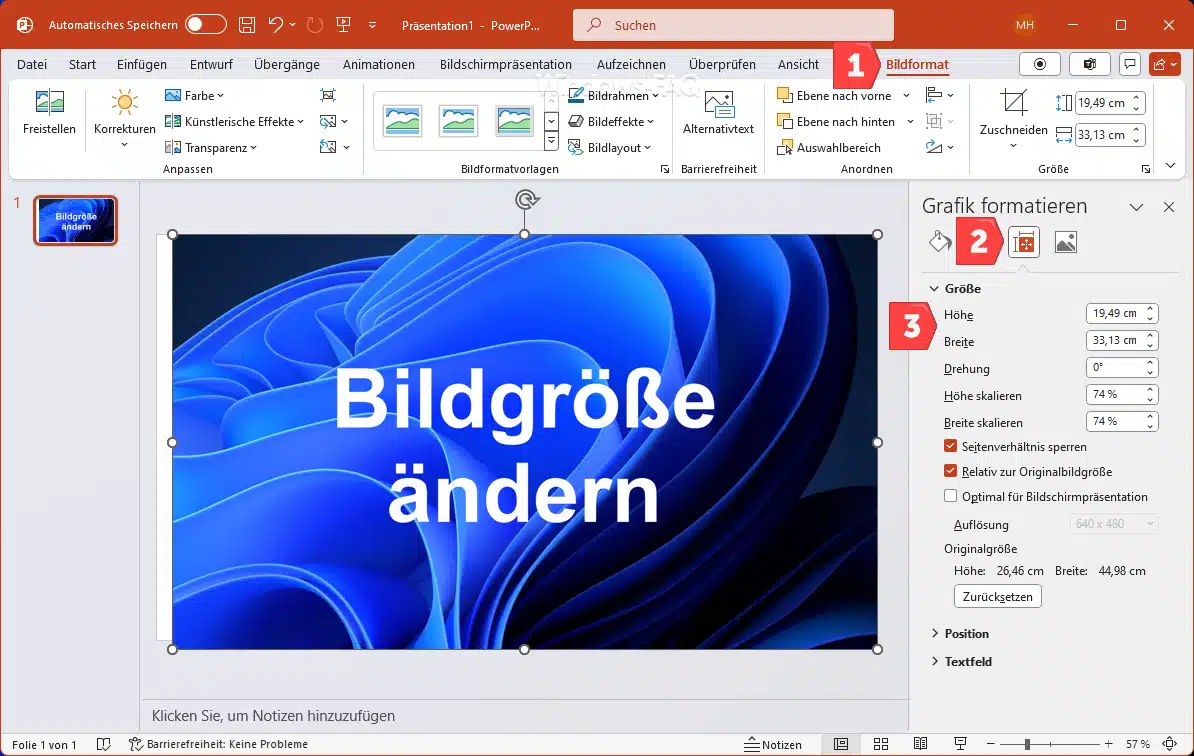Image resolution: width=1194 pixels, height=756 pixels.
Task: Click the Zurücksetzen button
Action: (x=997, y=597)
